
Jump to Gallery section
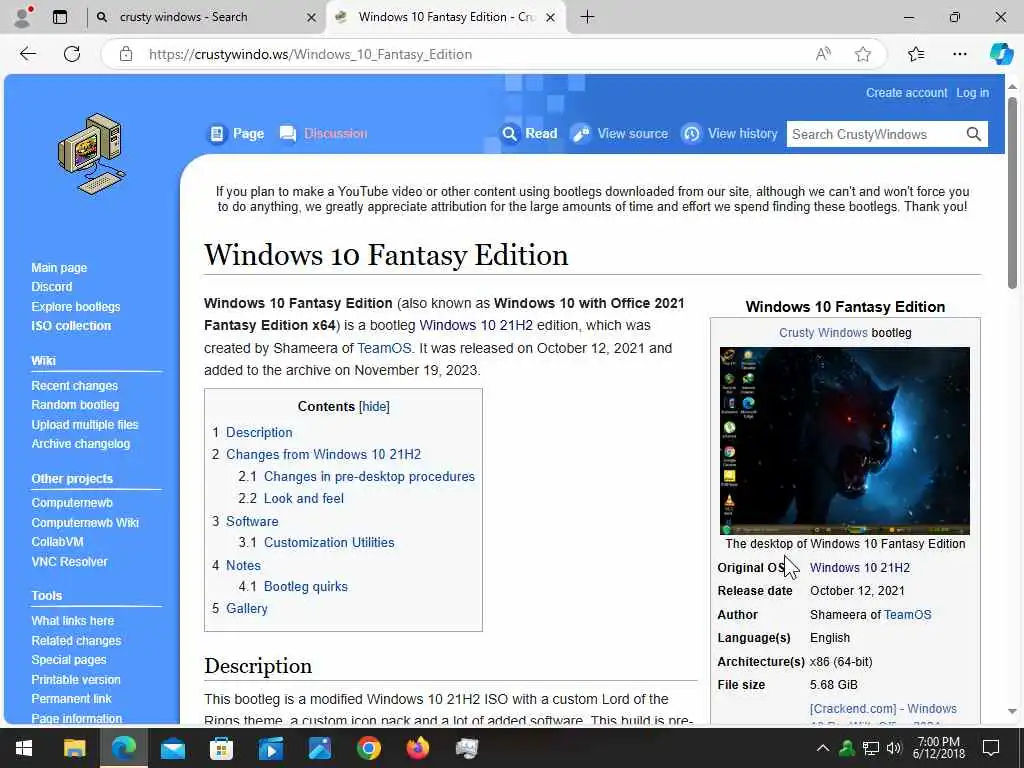point(247,609)
